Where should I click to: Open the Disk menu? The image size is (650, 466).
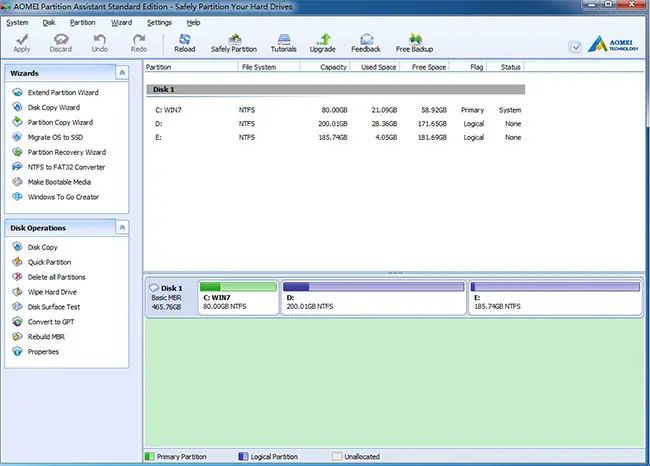(49, 22)
